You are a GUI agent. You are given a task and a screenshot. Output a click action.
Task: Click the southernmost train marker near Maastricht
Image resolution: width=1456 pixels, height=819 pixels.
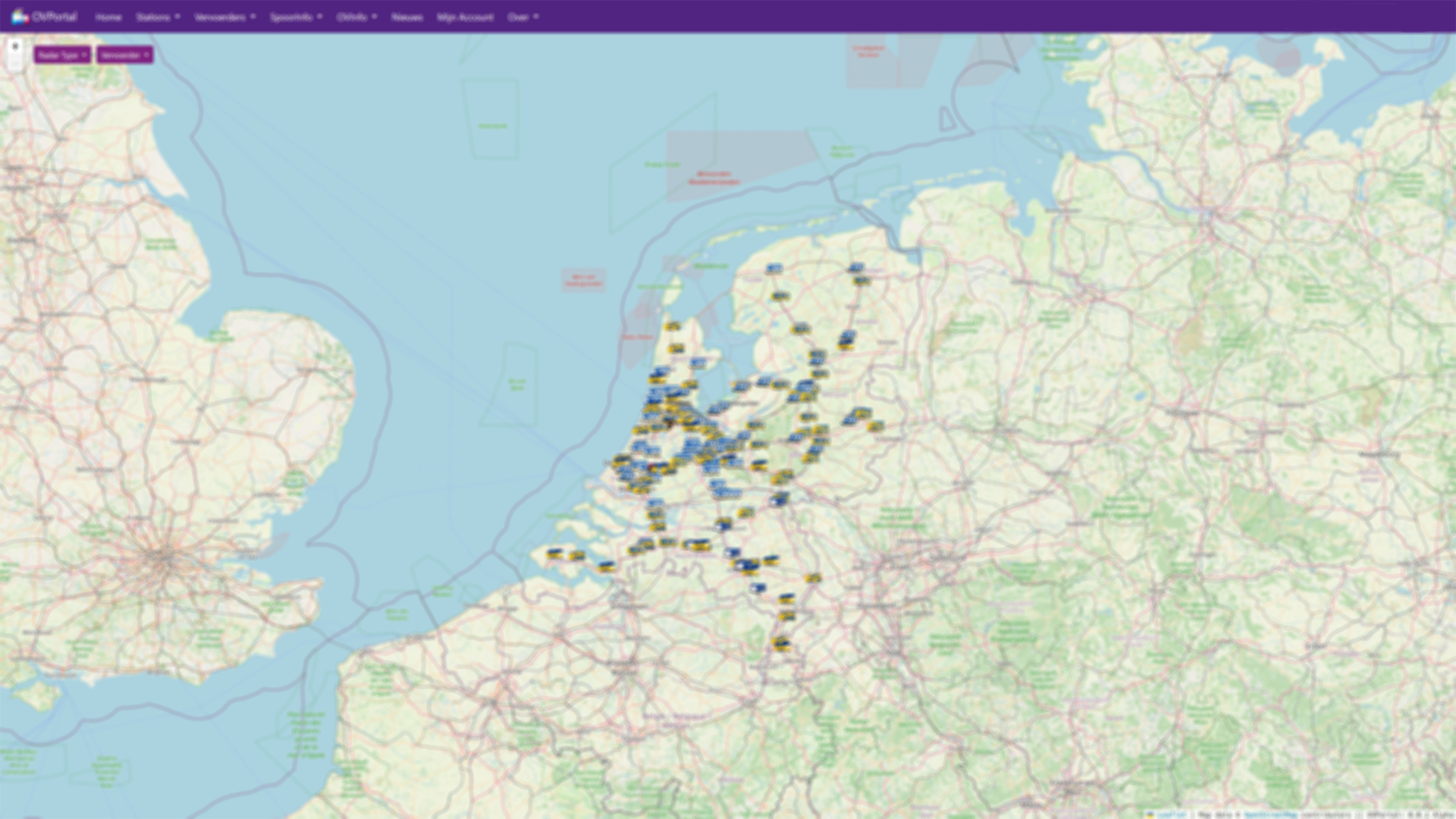(x=781, y=644)
